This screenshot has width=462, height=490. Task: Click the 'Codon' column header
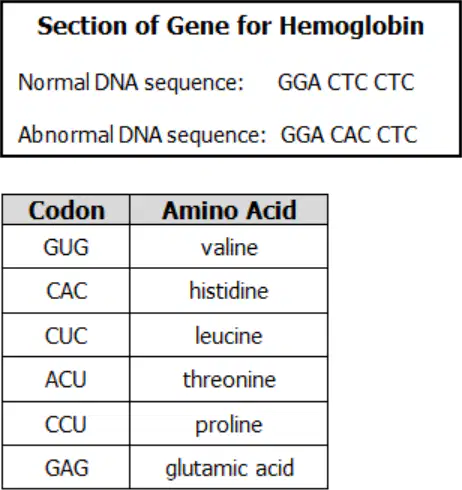(66, 210)
